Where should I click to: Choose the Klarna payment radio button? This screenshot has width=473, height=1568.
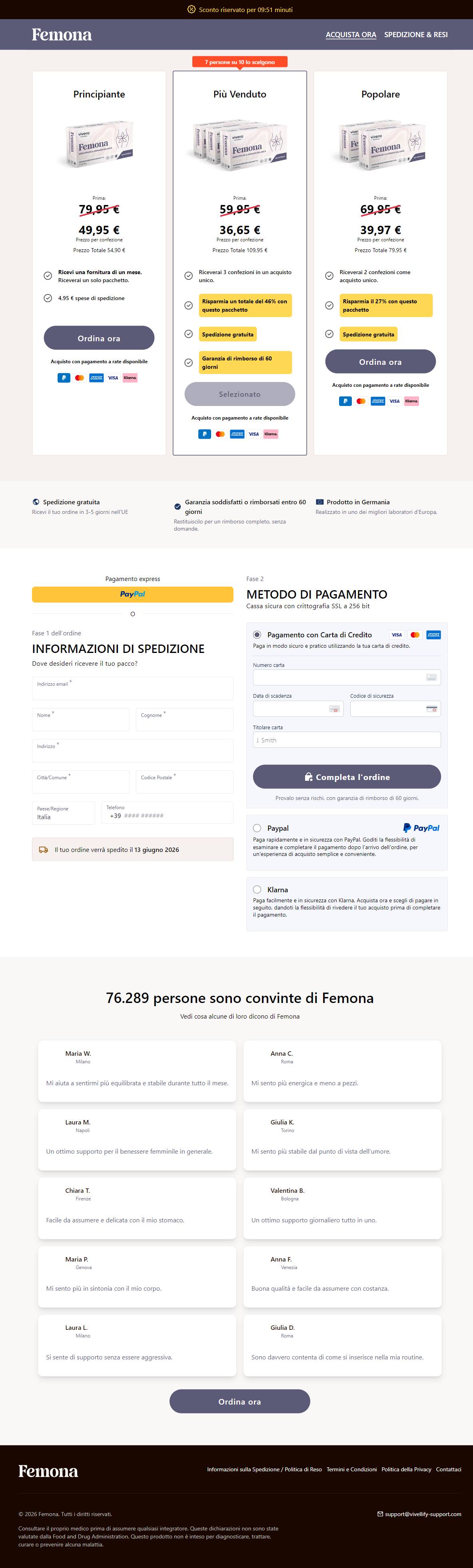click(257, 889)
